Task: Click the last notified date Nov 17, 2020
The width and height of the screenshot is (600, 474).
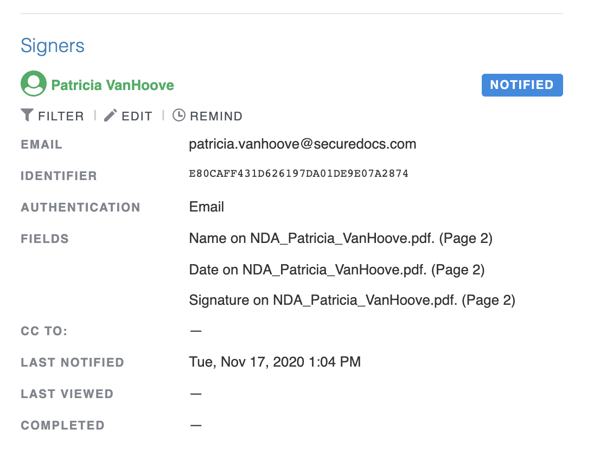Action: pyautogui.click(x=275, y=362)
